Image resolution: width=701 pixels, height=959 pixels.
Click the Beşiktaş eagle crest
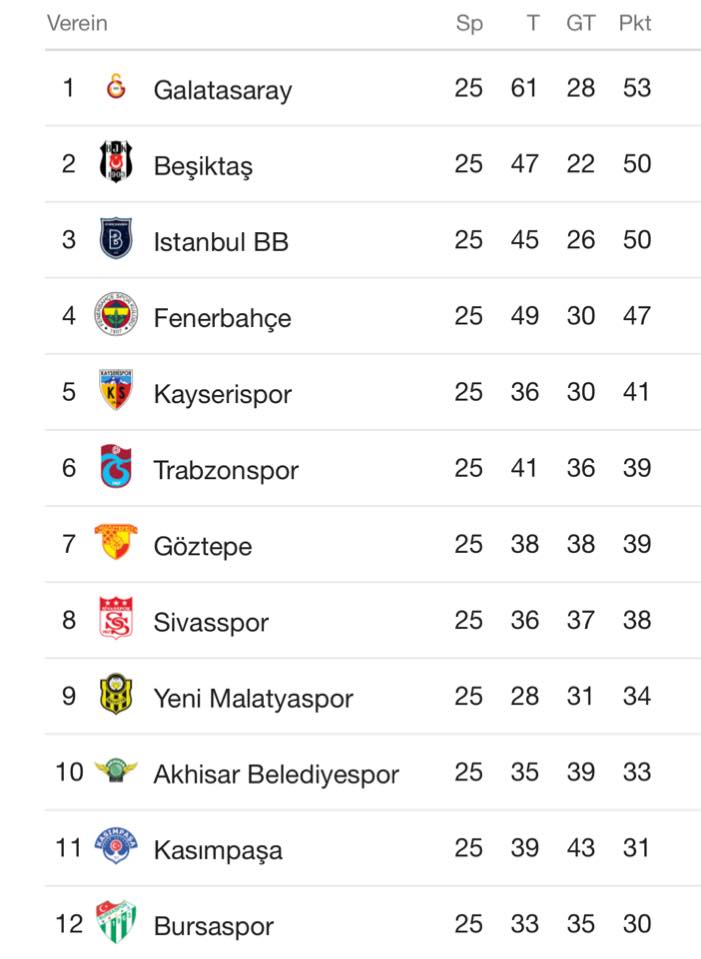(116, 162)
